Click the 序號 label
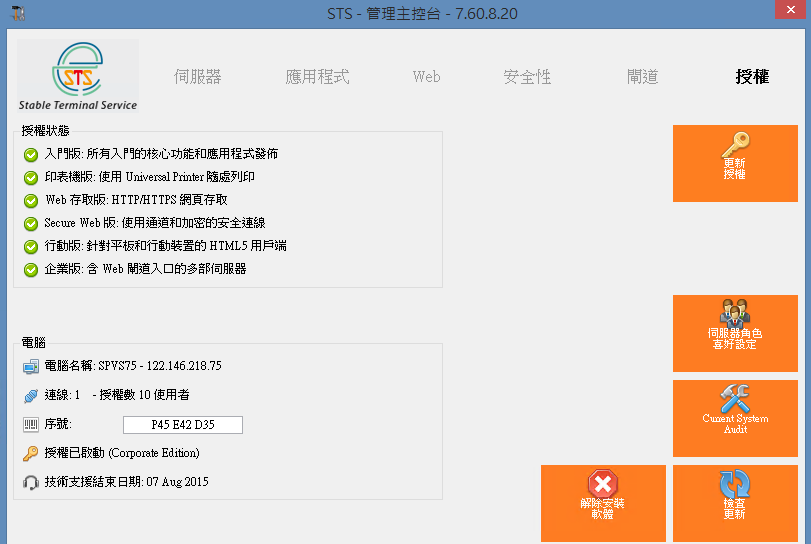This screenshot has height=544, width=811. tap(58, 424)
